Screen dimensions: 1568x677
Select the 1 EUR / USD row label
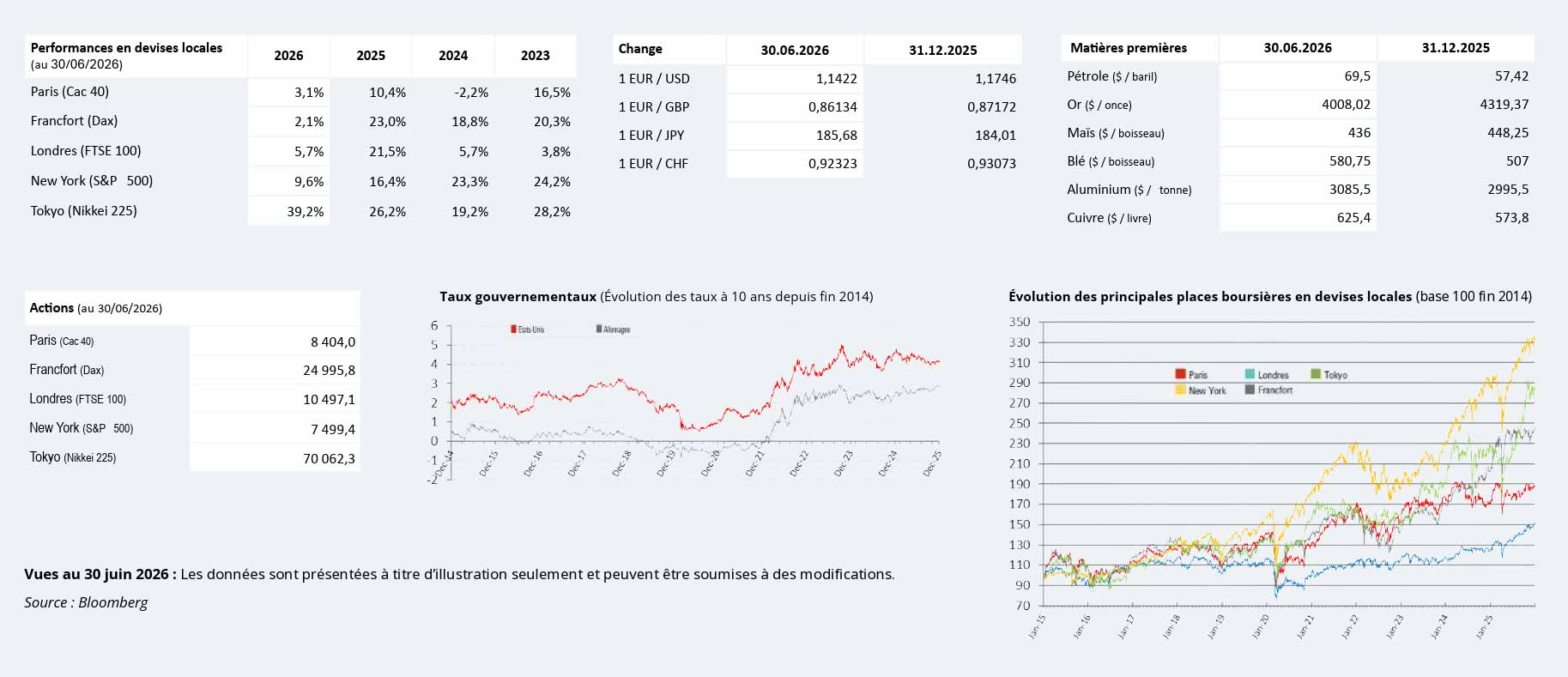pos(654,79)
